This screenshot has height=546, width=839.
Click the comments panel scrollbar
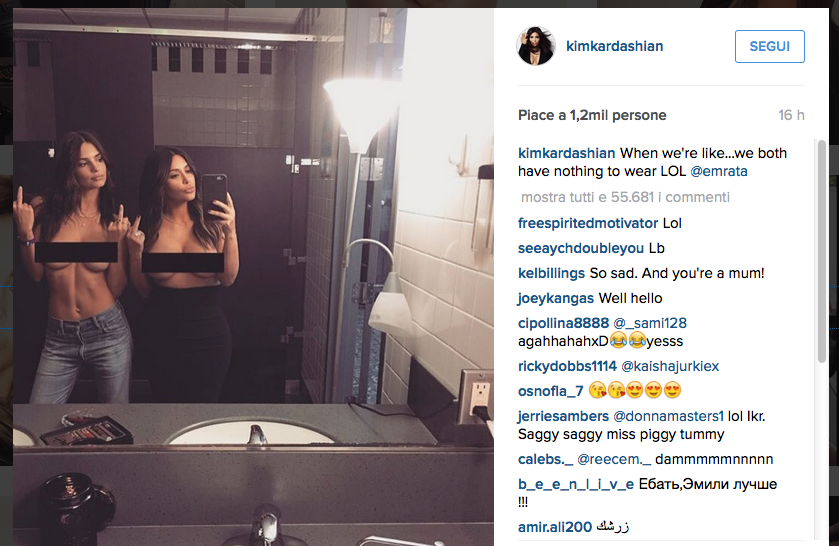822,252
